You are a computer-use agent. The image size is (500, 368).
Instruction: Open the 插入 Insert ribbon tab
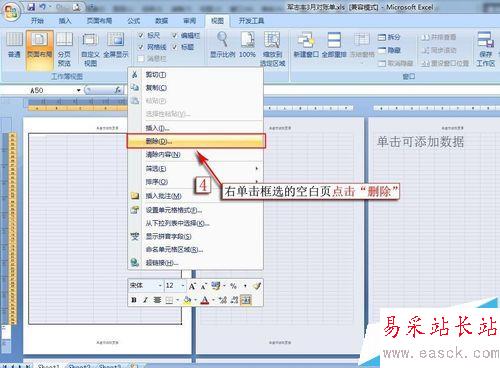65,21
